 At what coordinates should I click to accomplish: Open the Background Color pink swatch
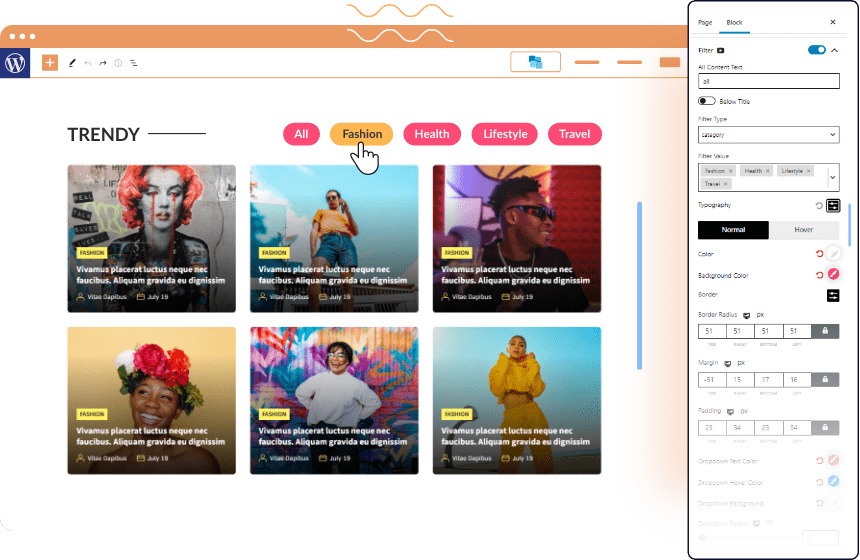pyautogui.click(x=833, y=274)
